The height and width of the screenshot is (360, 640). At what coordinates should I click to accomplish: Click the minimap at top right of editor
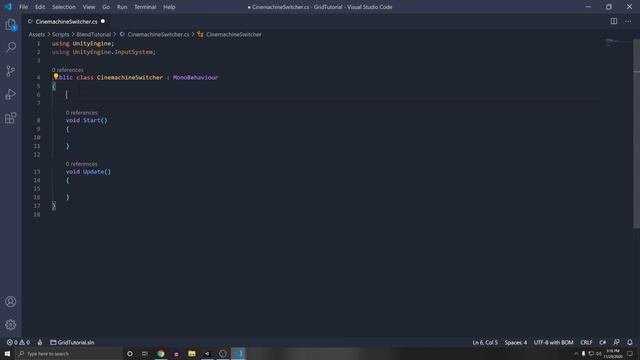617,42
